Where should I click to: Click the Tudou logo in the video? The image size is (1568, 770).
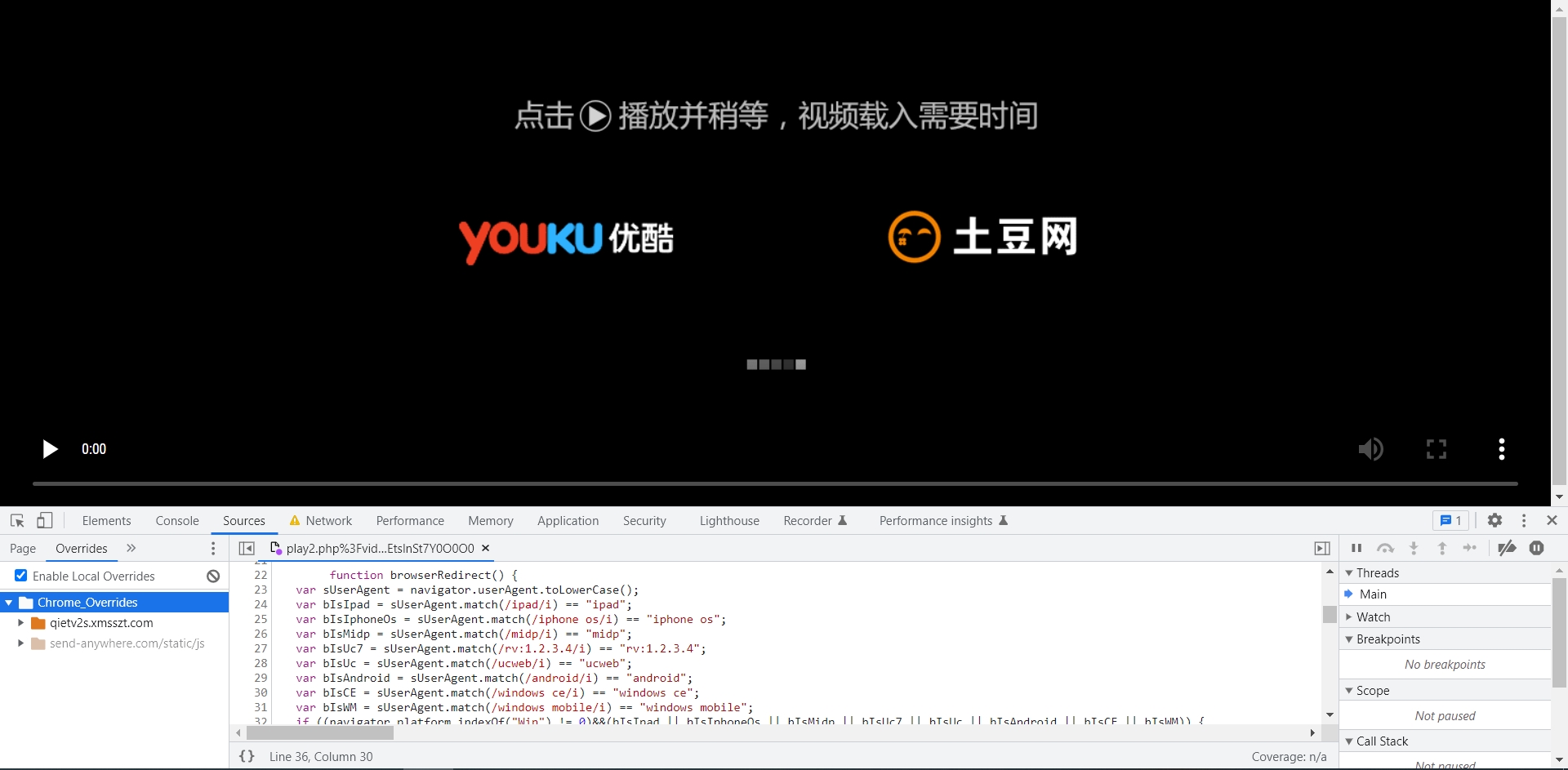(x=982, y=237)
